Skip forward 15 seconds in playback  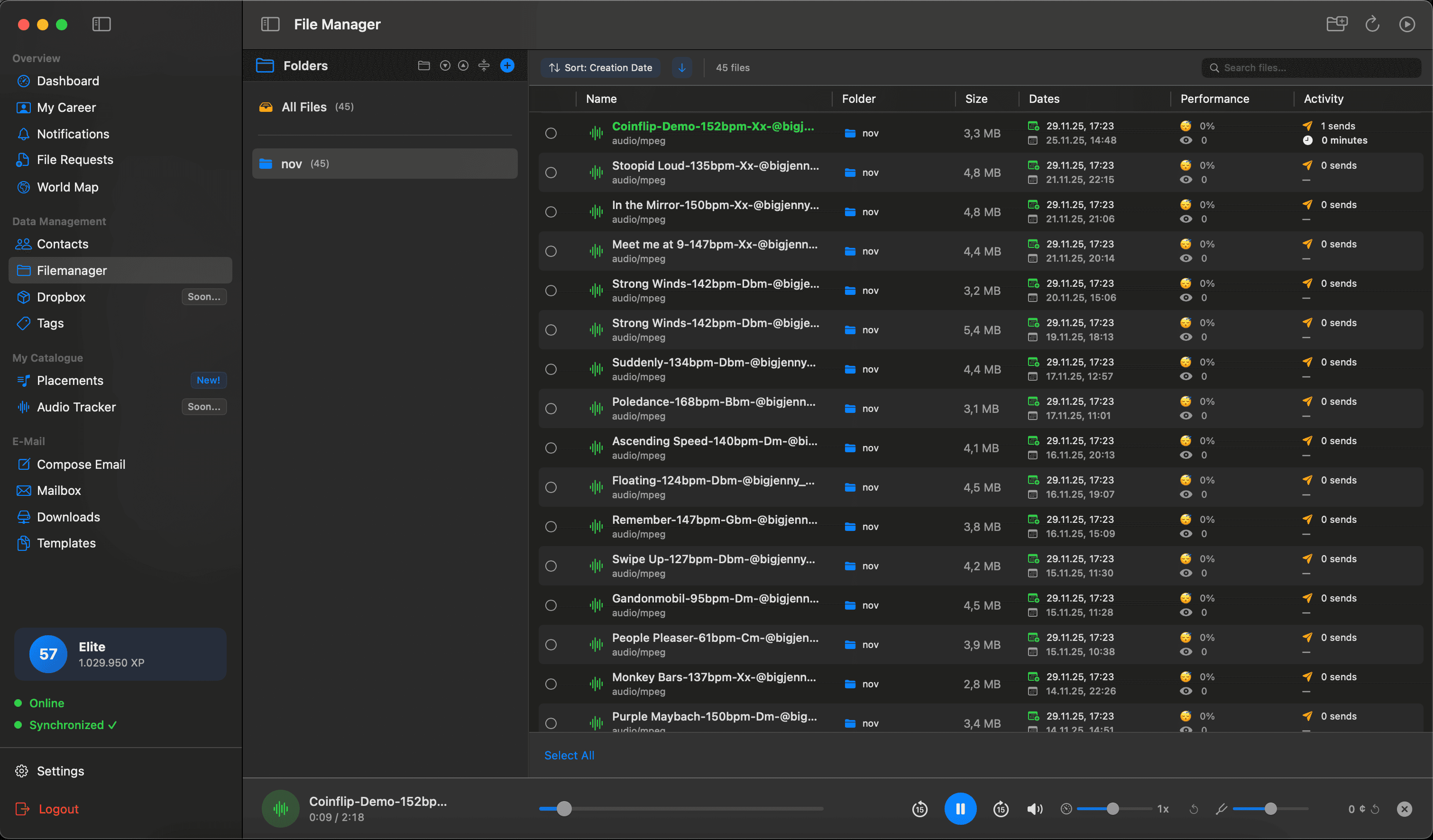[1000, 808]
